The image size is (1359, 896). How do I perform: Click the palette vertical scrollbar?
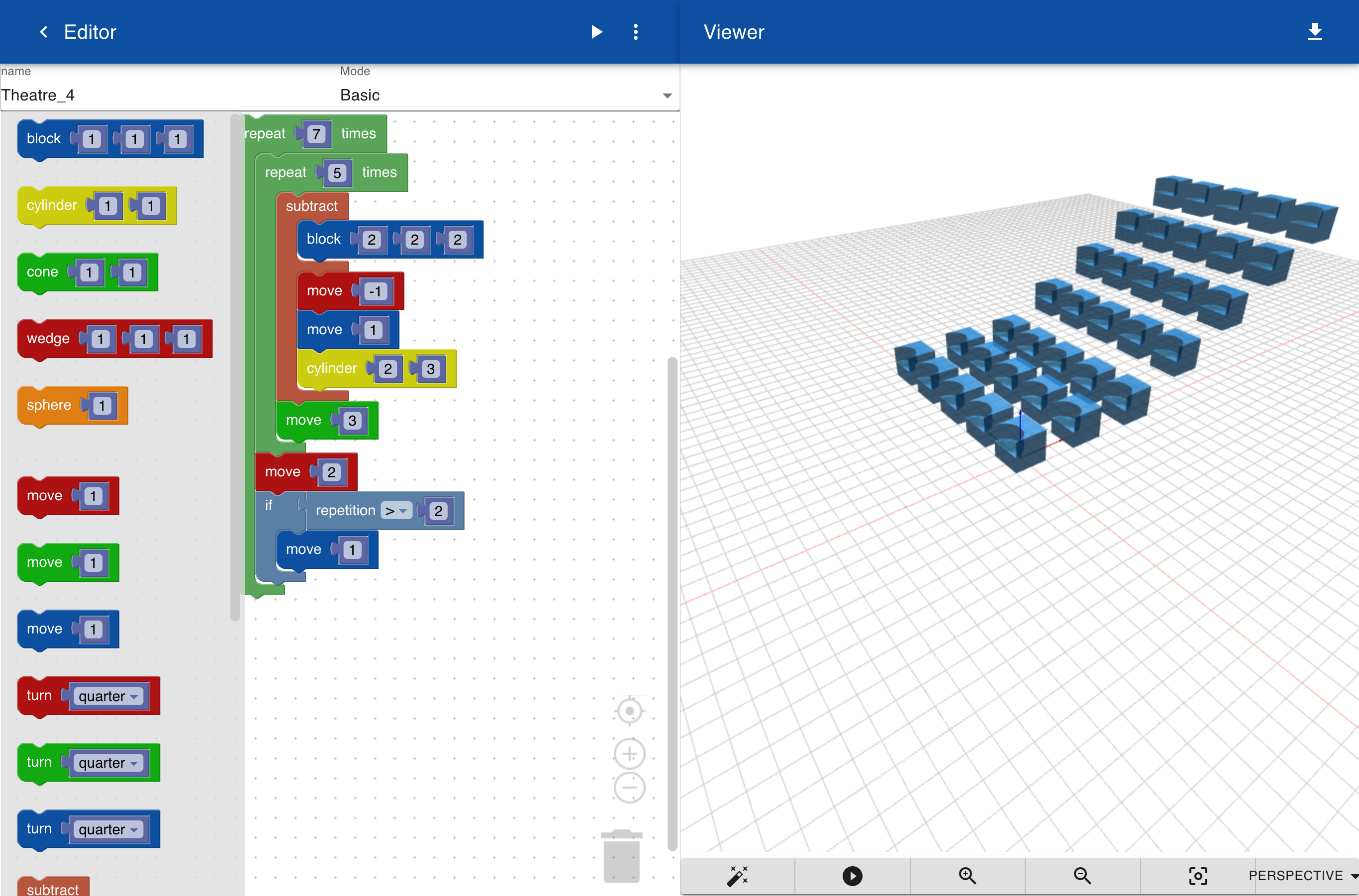point(235,367)
